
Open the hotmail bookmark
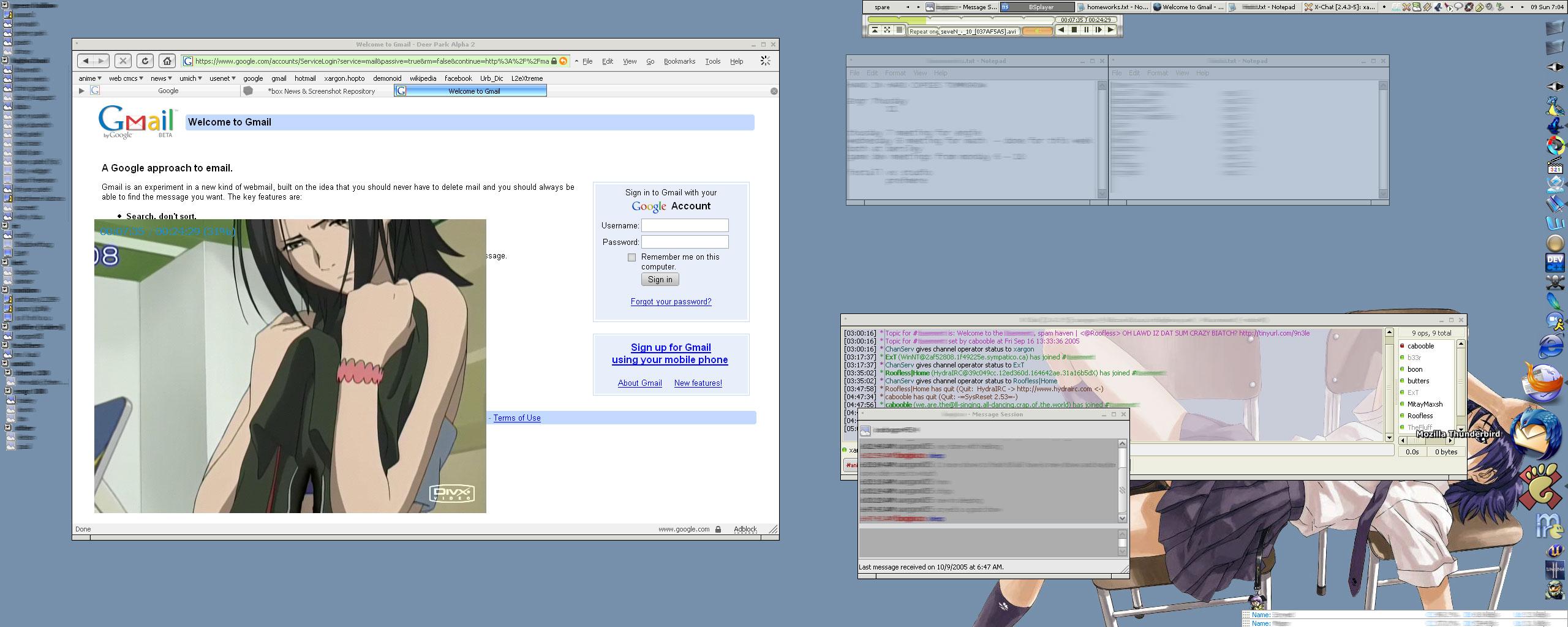coord(305,78)
